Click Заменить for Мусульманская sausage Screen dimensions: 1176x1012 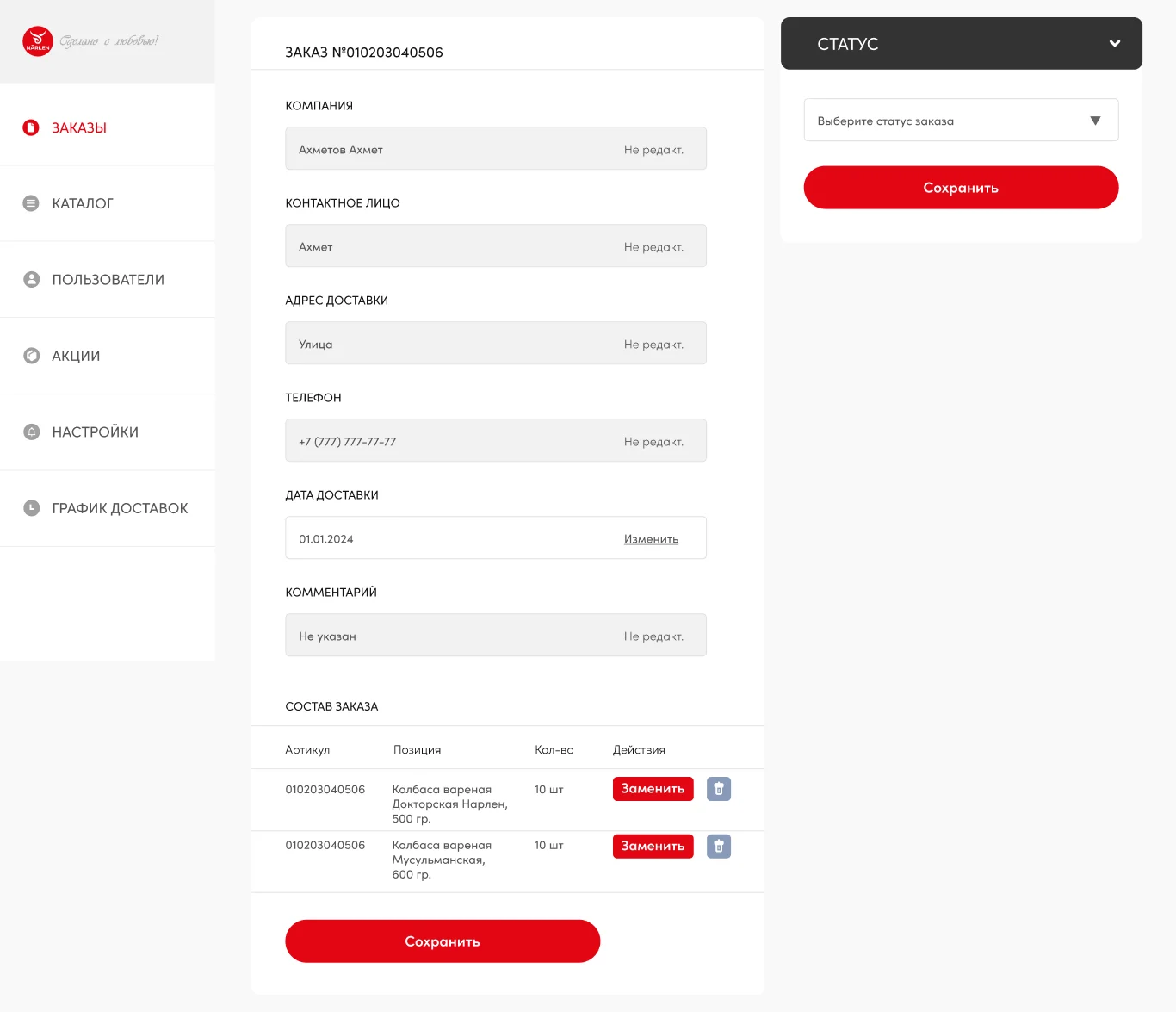pos(653,846)
